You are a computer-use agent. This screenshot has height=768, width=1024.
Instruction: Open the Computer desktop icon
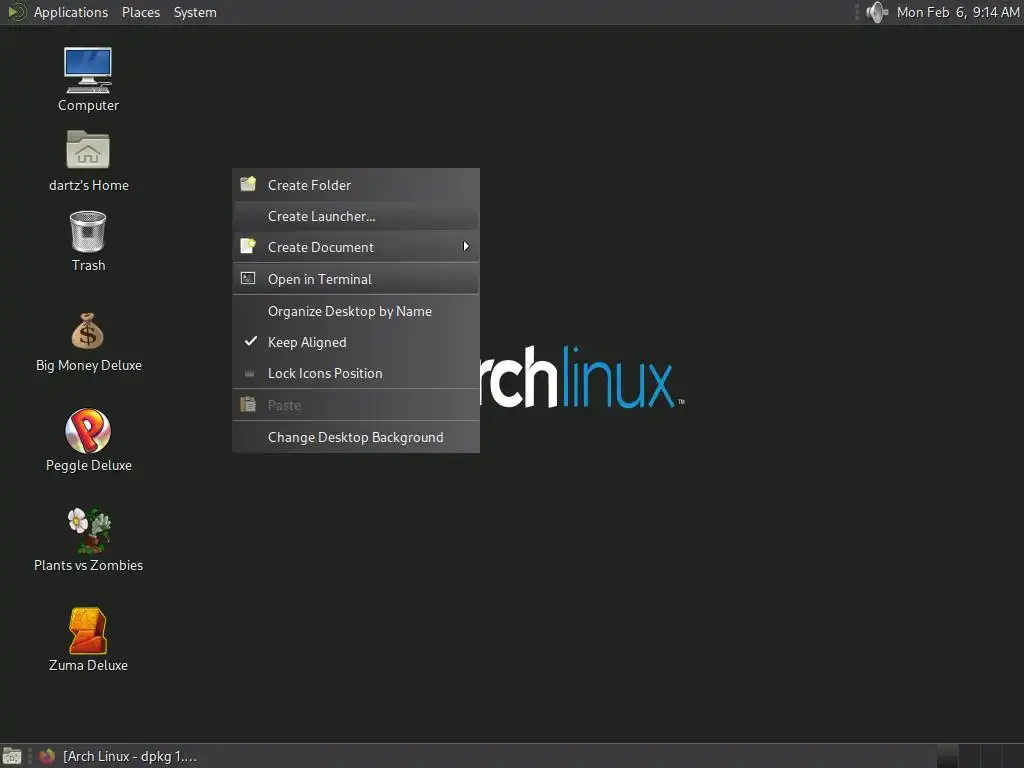pos(88,71)
